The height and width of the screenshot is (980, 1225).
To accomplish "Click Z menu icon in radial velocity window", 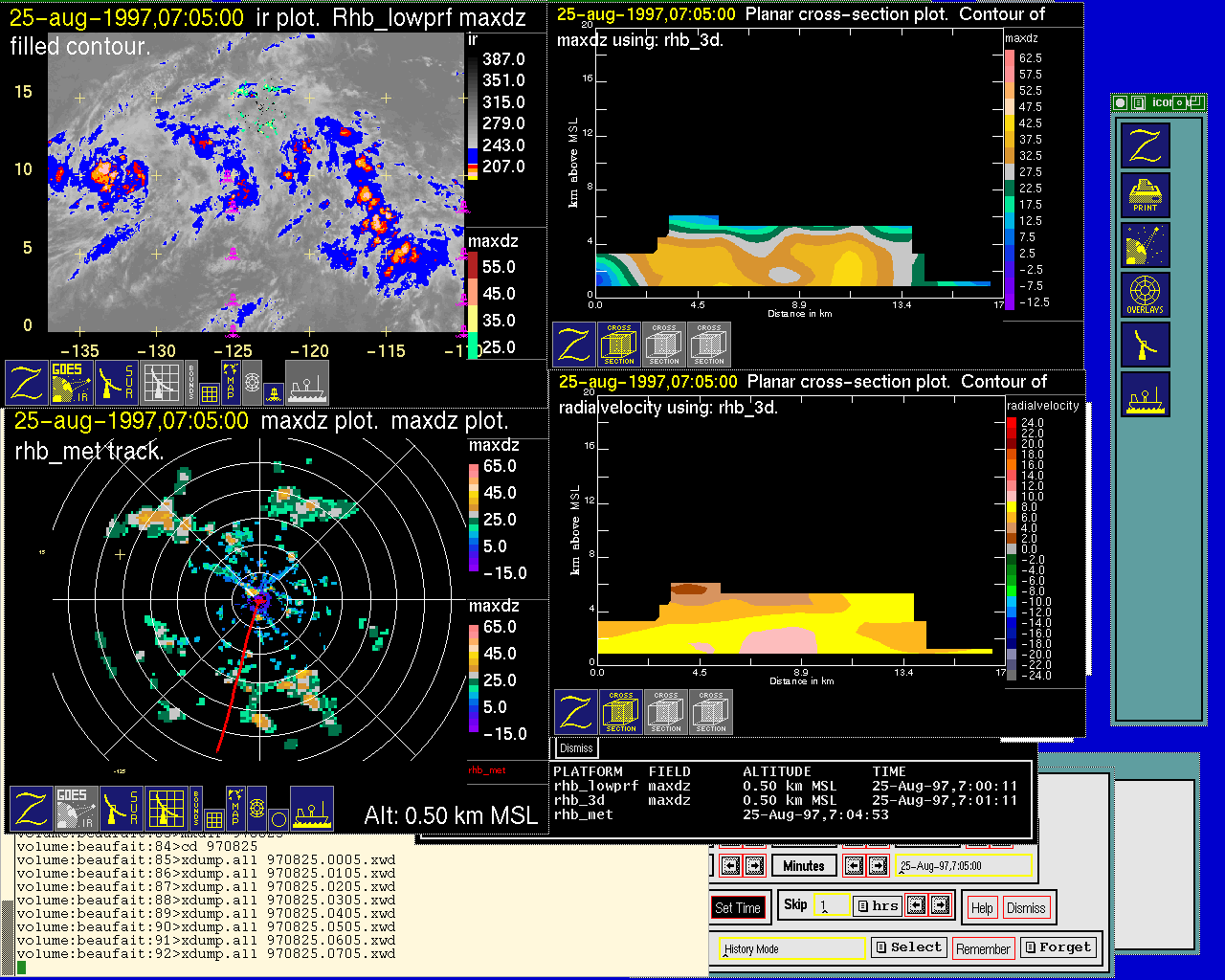I will (575, 712).
